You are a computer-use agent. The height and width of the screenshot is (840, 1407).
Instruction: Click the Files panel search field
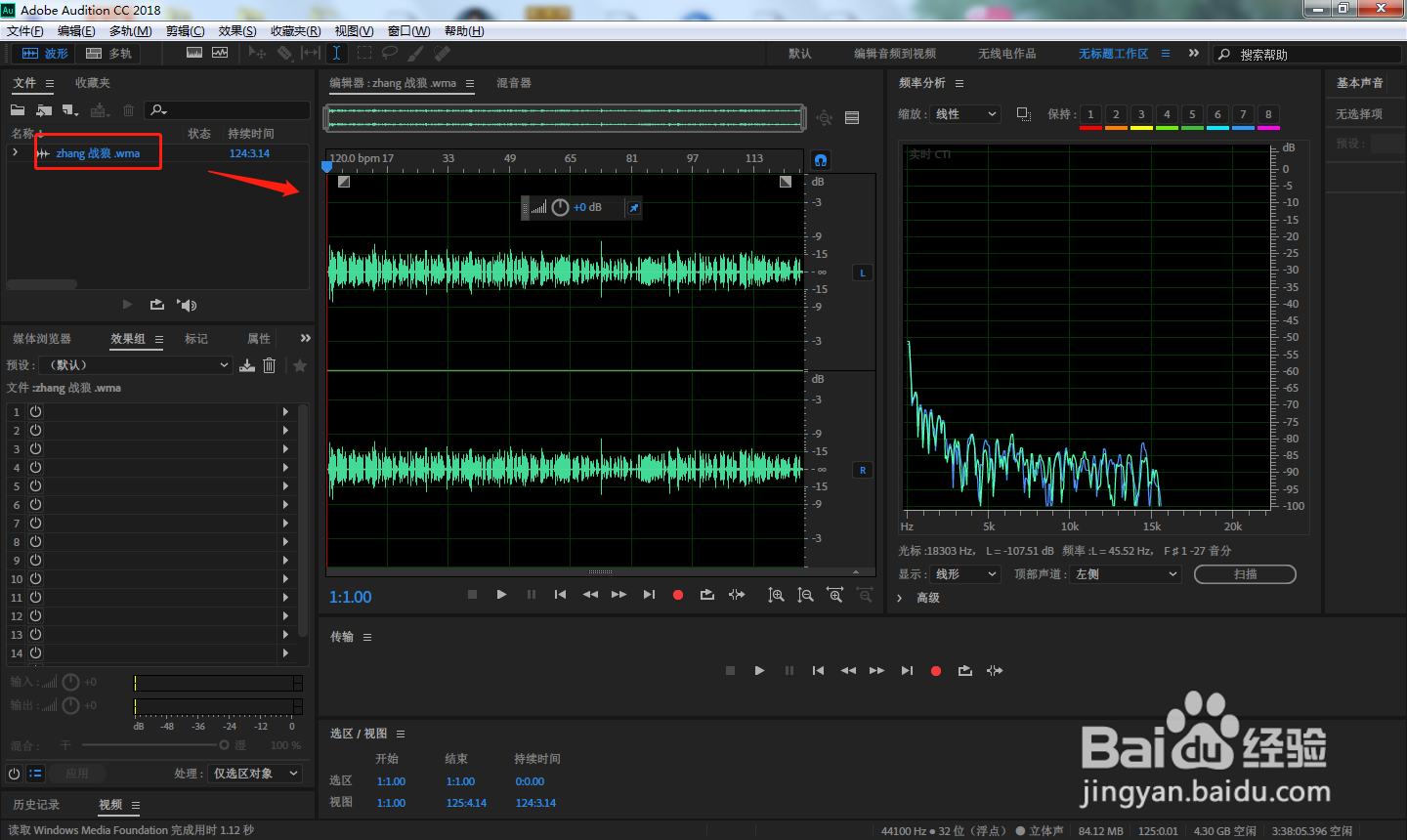tap(227, 110)
